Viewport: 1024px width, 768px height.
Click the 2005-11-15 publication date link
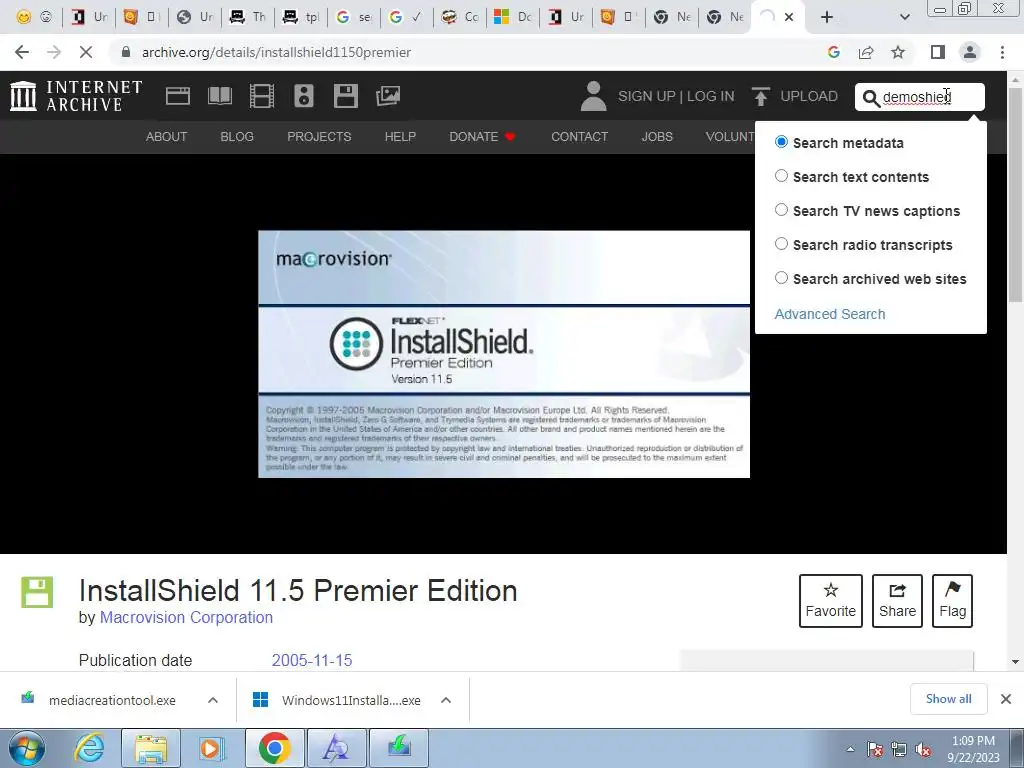(312, 660)
